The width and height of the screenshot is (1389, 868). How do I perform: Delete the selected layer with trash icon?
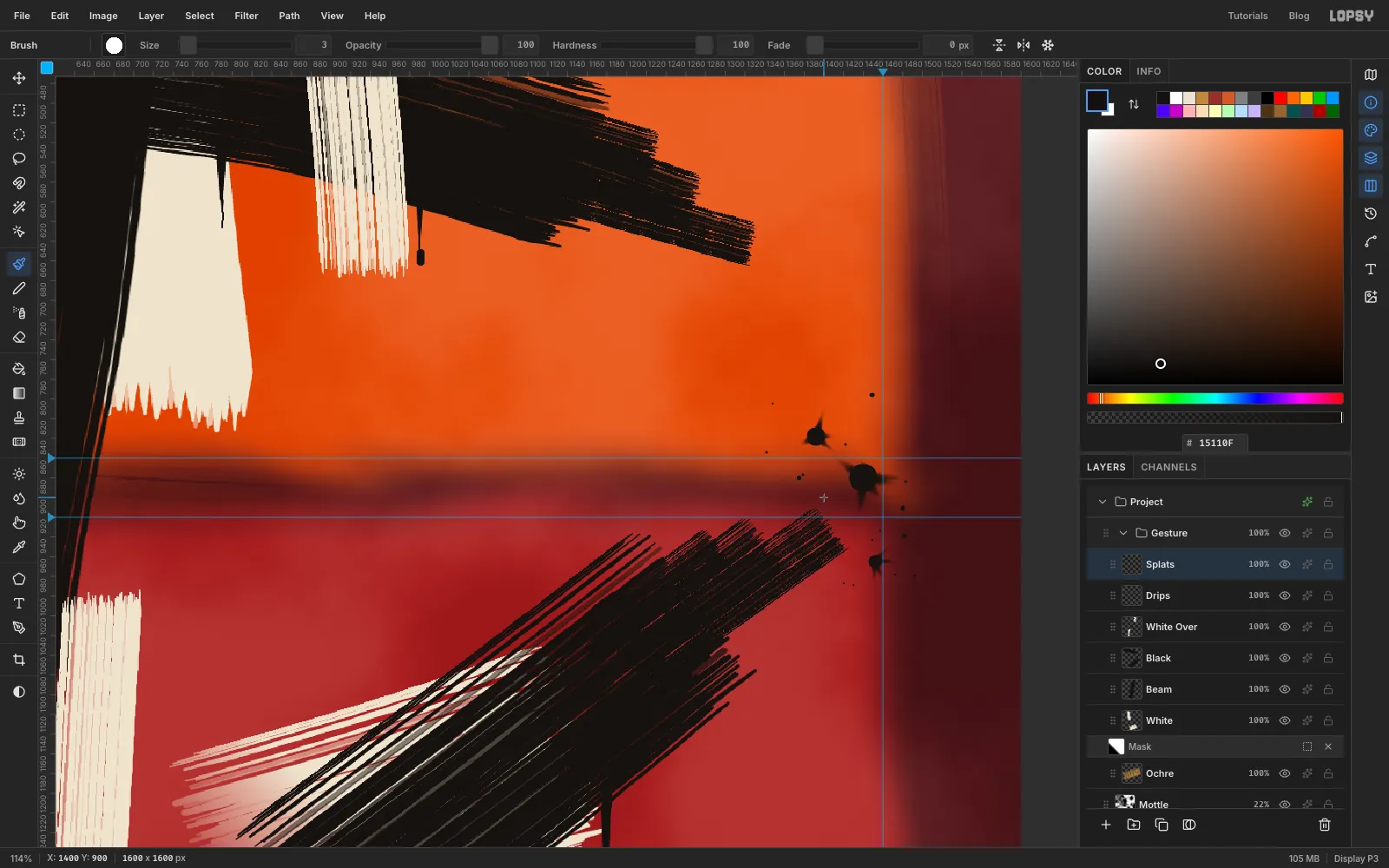(x=1325, y=825)
